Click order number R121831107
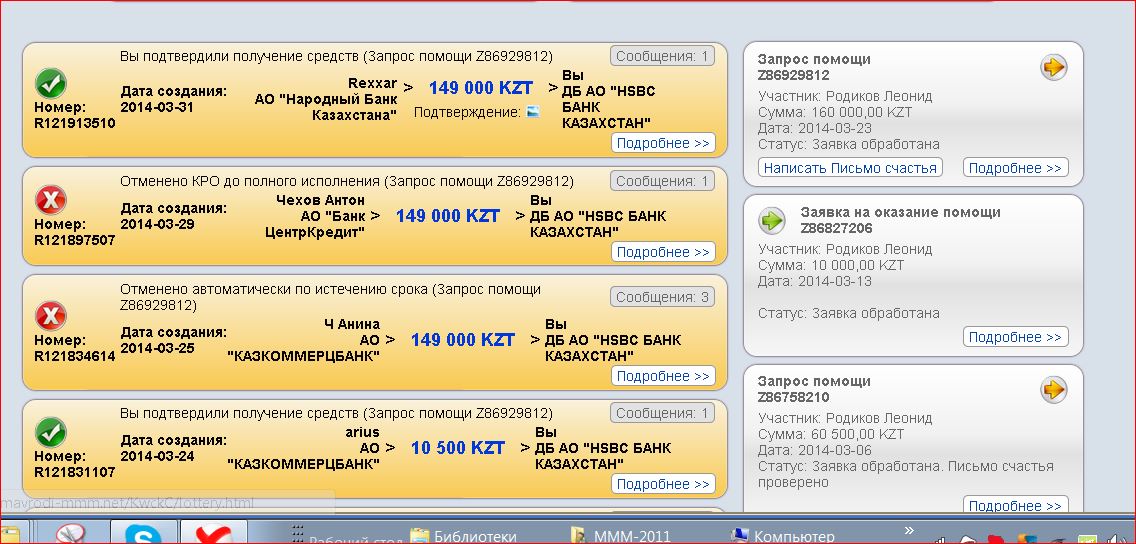 pos(75,472)
